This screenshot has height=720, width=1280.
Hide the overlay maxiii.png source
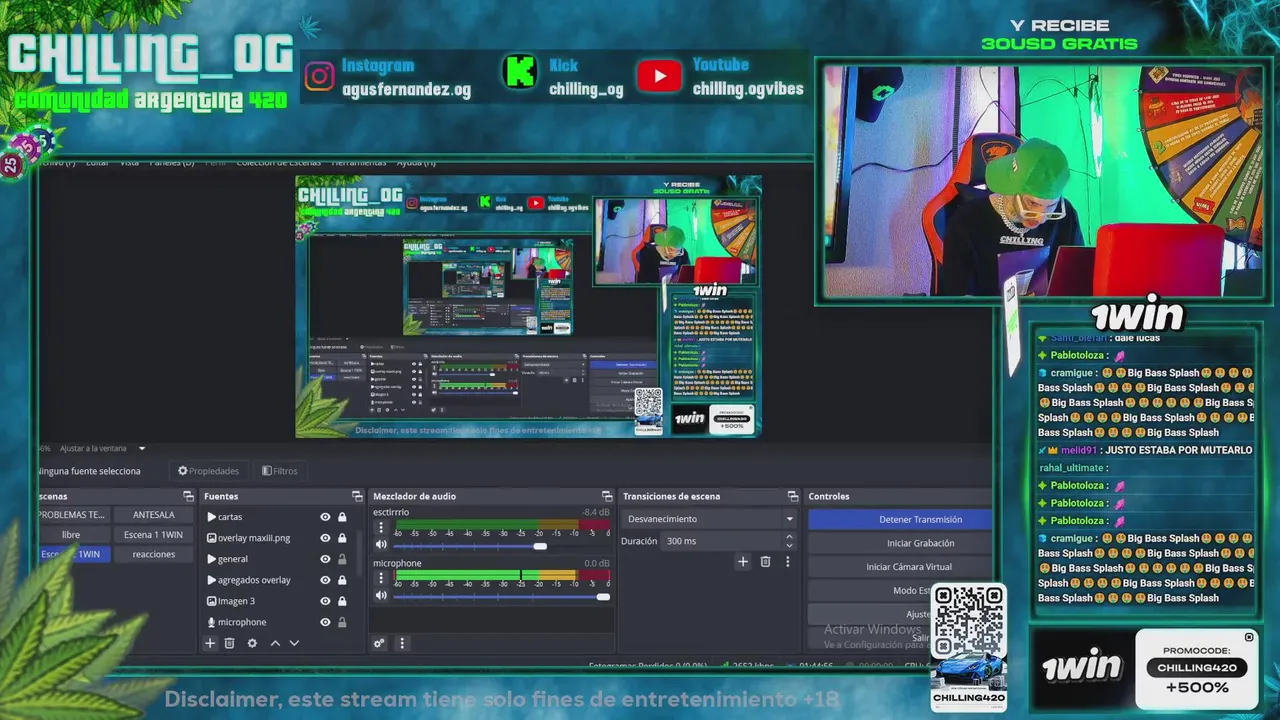tap(325, 538)
